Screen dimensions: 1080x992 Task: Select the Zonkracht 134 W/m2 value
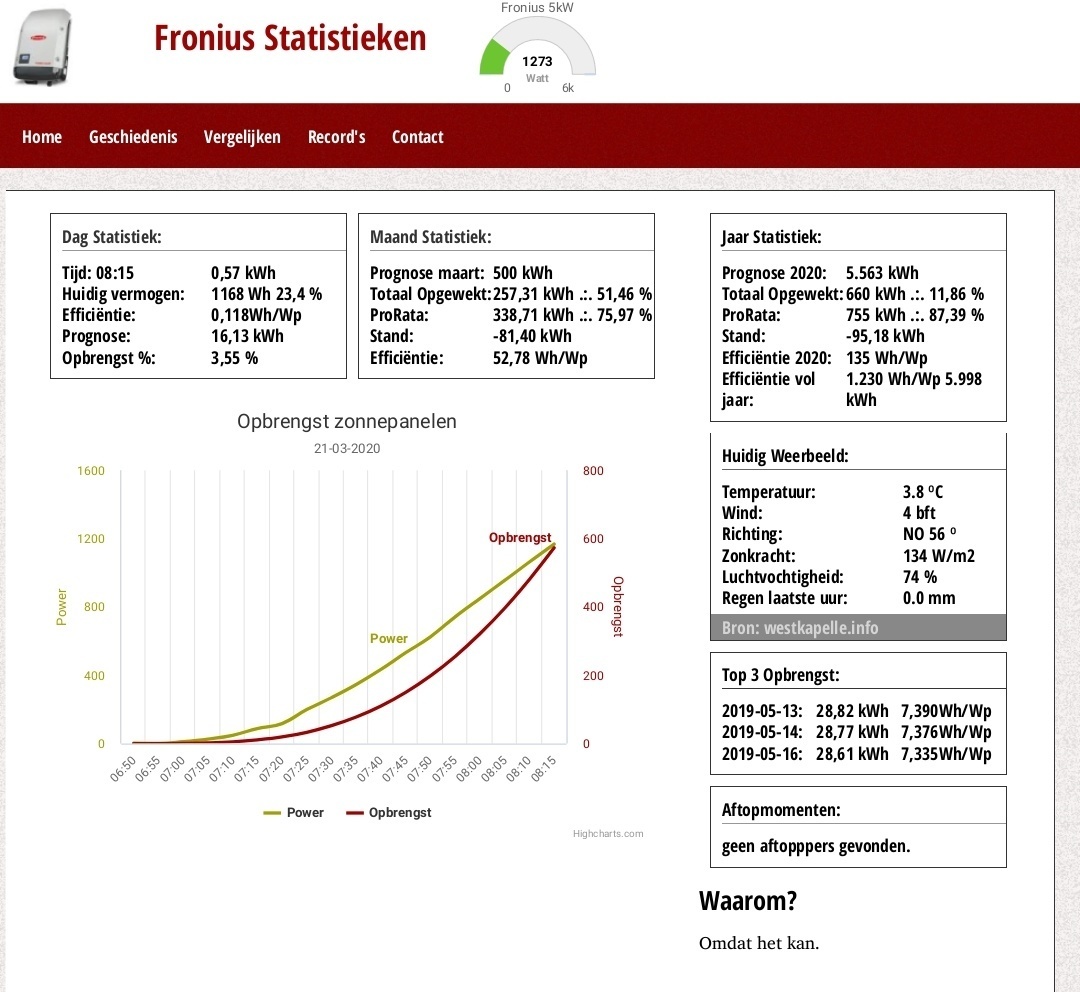(939, 556)
